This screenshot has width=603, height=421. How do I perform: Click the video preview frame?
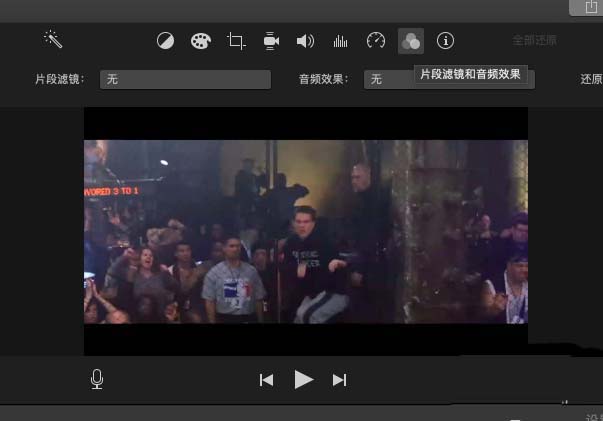coord(306,231)
